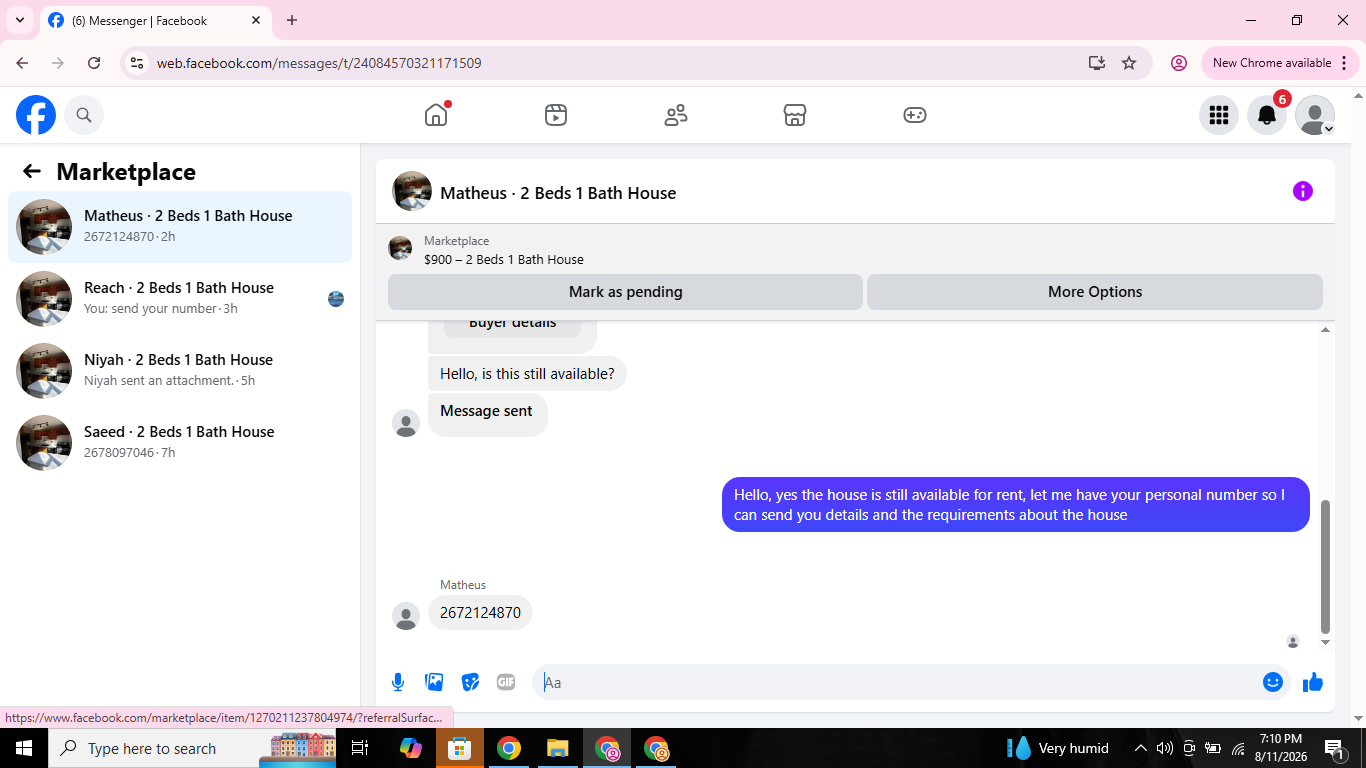Open the volume control in tray
1366x768 pixels.
1165,748
